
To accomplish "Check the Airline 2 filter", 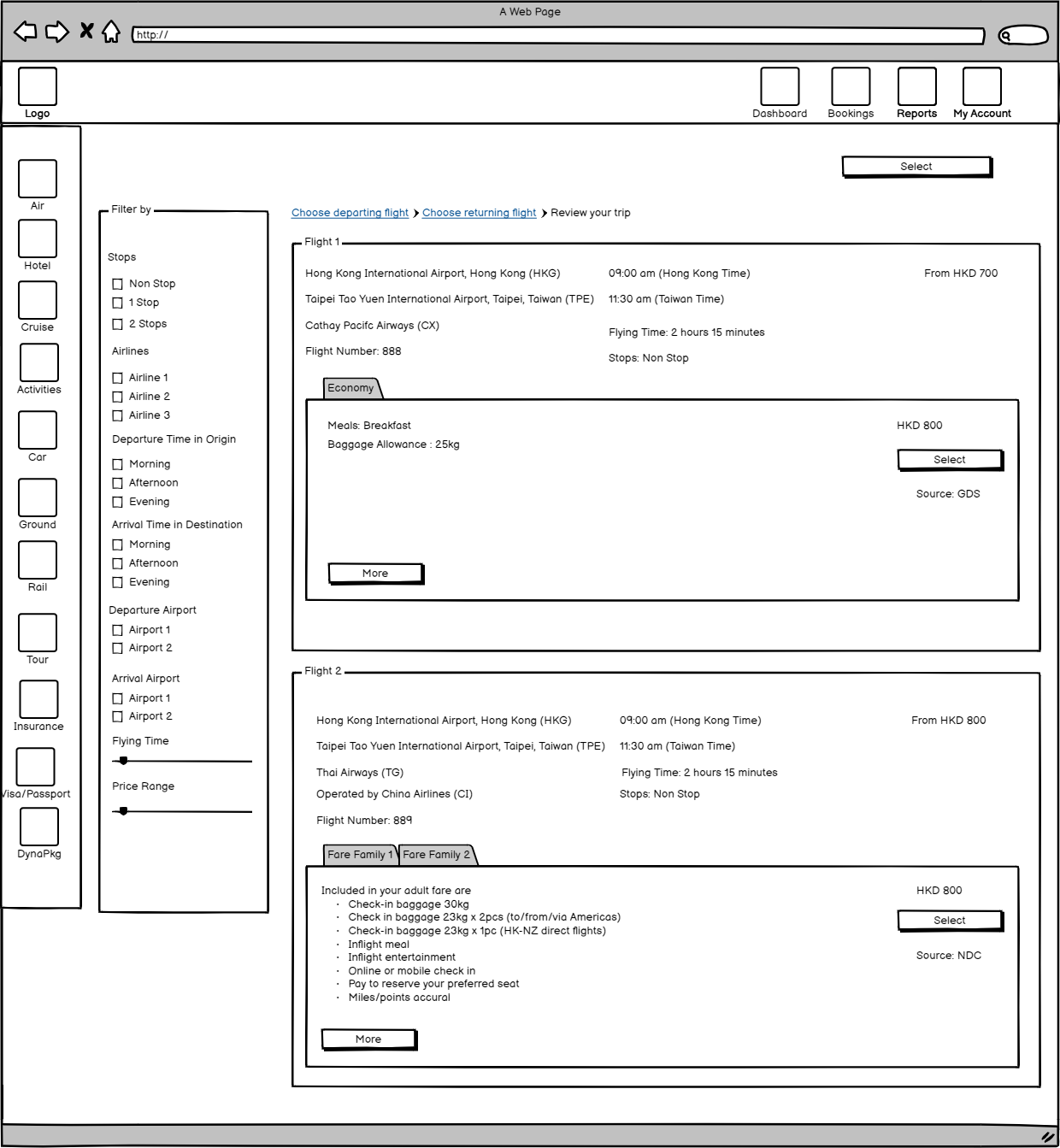I will 118,397.
